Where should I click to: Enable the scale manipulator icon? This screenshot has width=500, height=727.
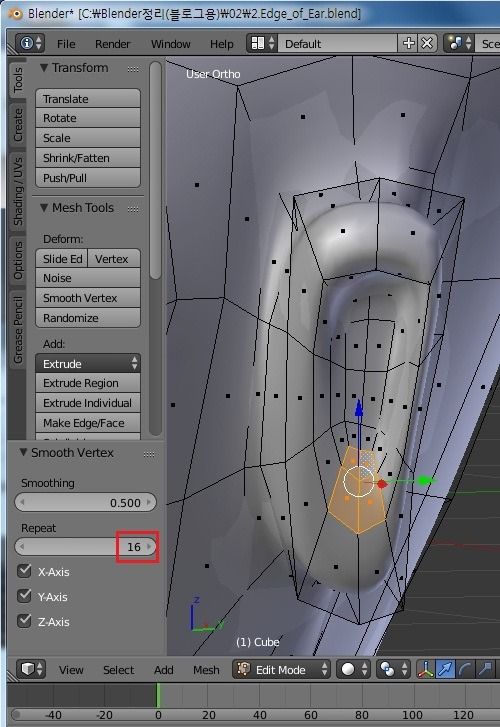click(485, 669)
